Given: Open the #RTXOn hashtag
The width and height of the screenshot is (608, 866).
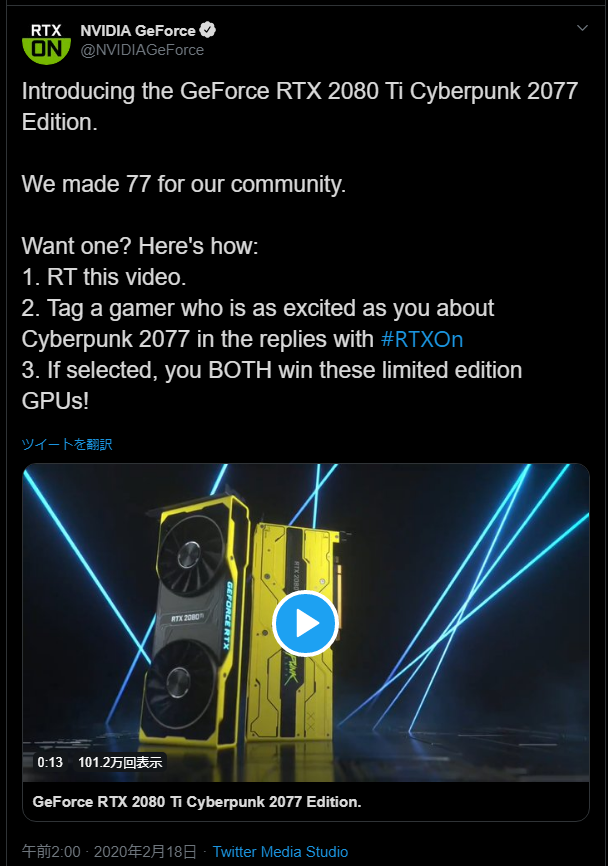Looking at the screenshot, I should tap(422, 339).
